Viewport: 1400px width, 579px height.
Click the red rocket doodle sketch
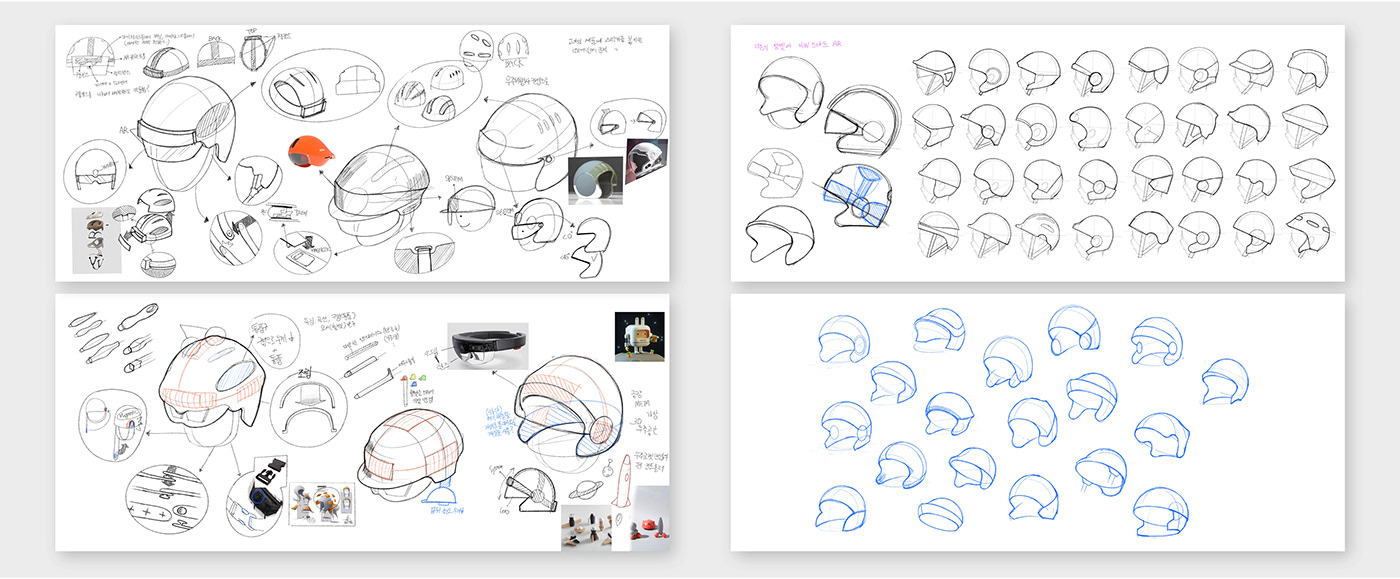click(625, 480)
